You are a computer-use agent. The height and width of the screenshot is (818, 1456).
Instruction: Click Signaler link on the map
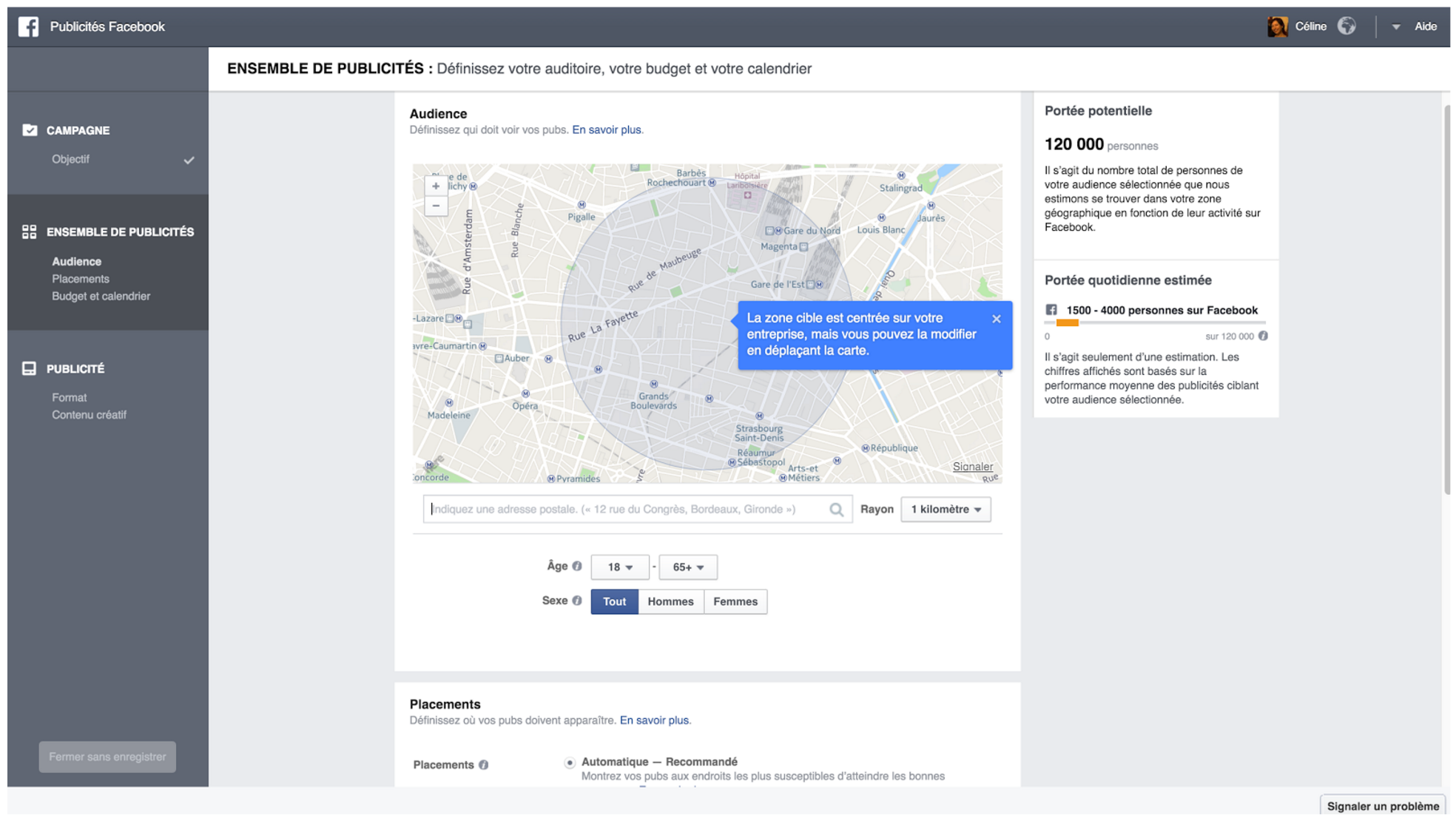[x=972, y=467]
